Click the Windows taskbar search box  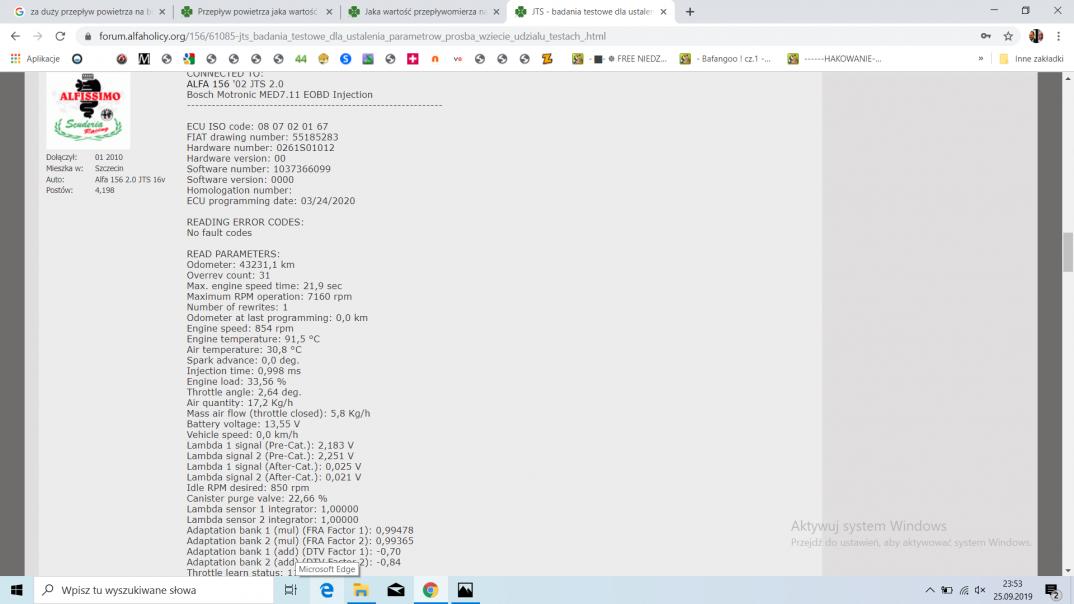153,590
